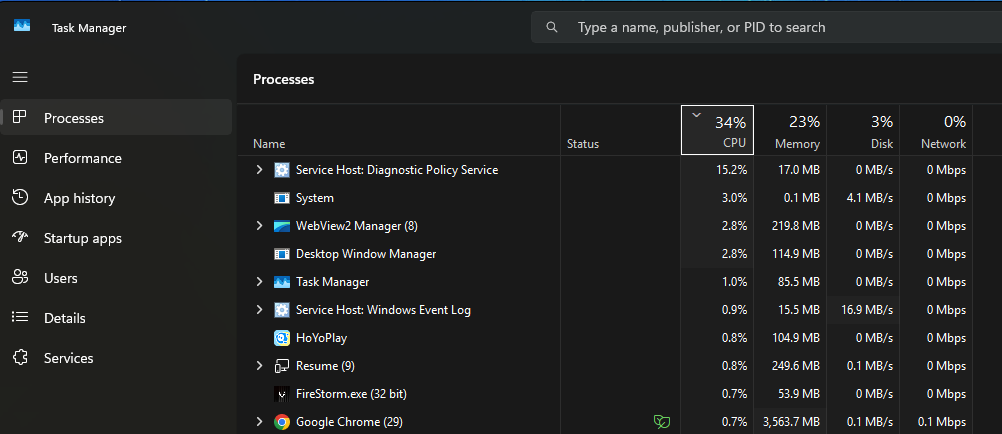Sort processes by Memory column
This screenshot has width=1002, height=434.
coord(790,130)
